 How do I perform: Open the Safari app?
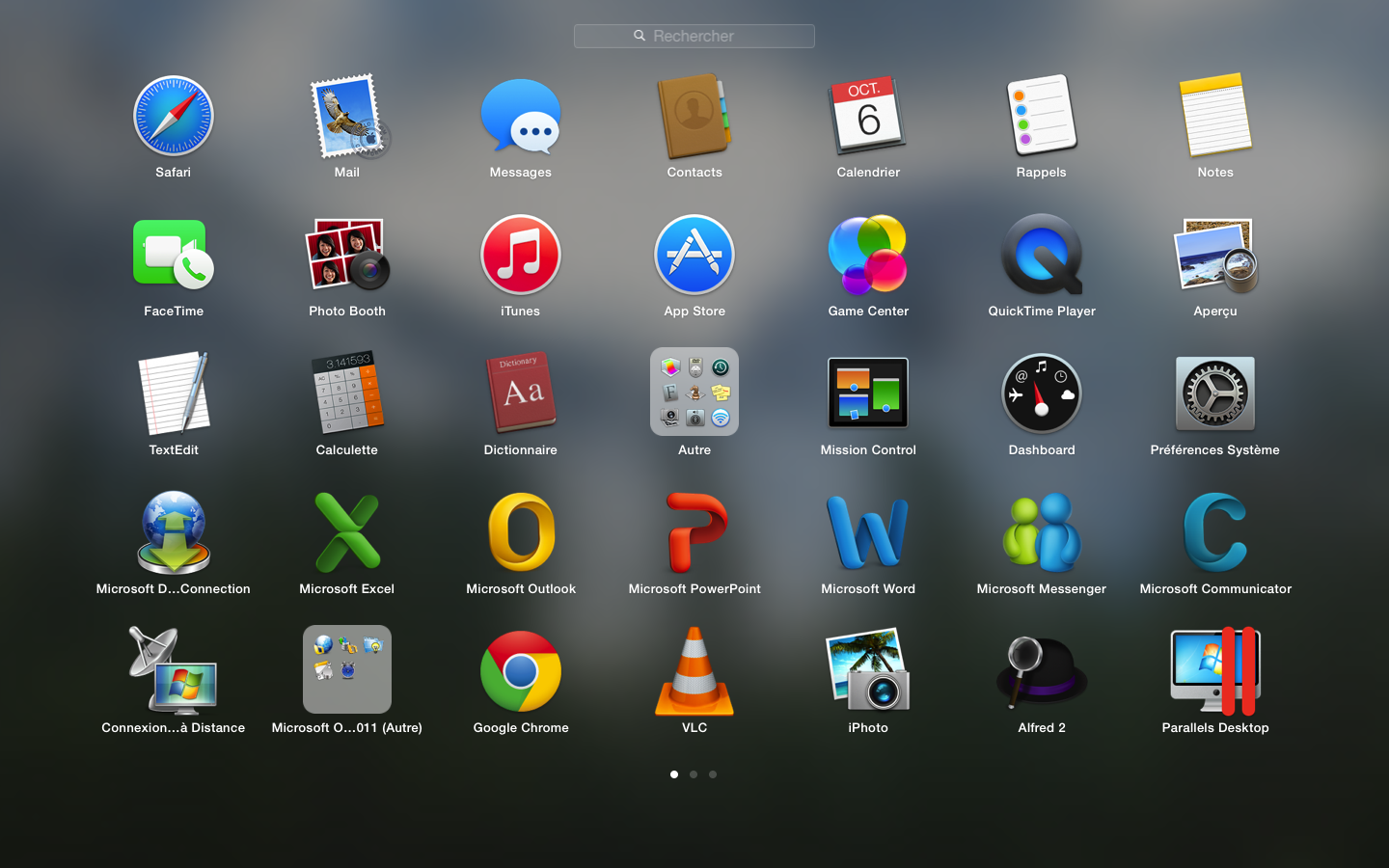[x=174, y=117]
